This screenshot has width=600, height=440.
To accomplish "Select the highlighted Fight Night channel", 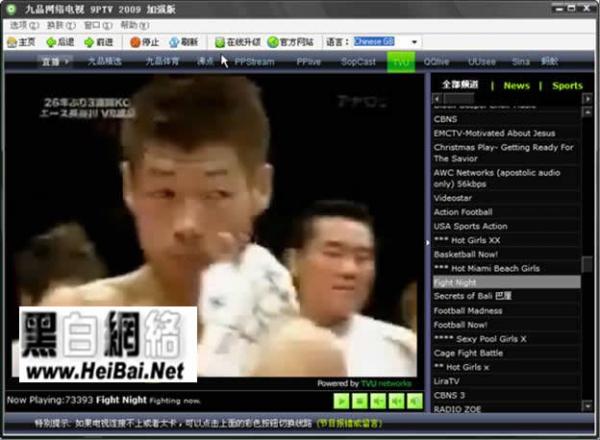I will [506, 282].
